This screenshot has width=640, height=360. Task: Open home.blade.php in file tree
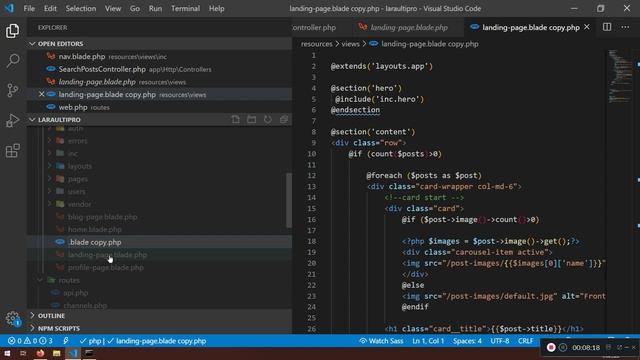(x=95, y=229)
